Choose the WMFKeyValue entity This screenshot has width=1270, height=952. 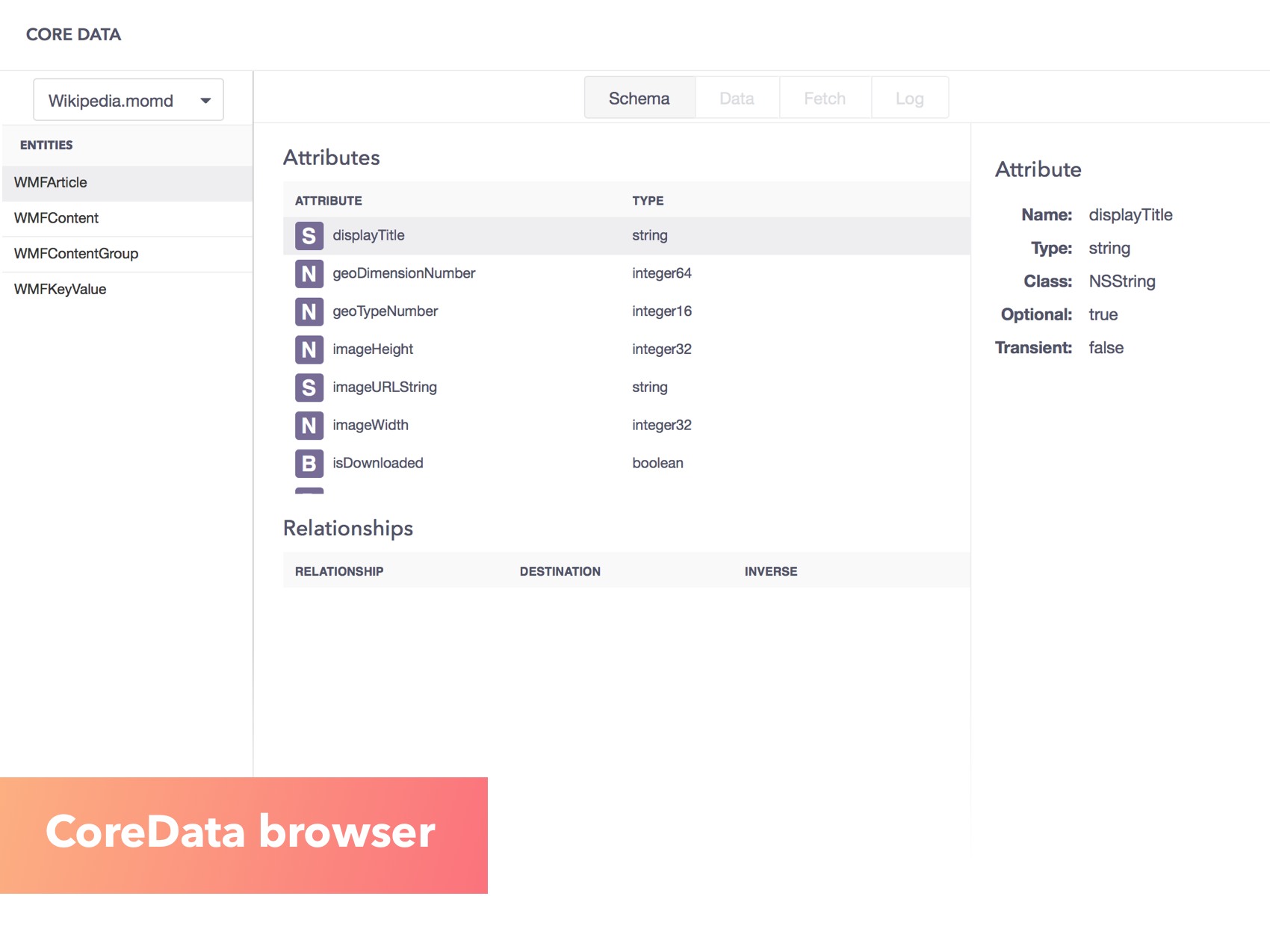(x=61, y=290)
